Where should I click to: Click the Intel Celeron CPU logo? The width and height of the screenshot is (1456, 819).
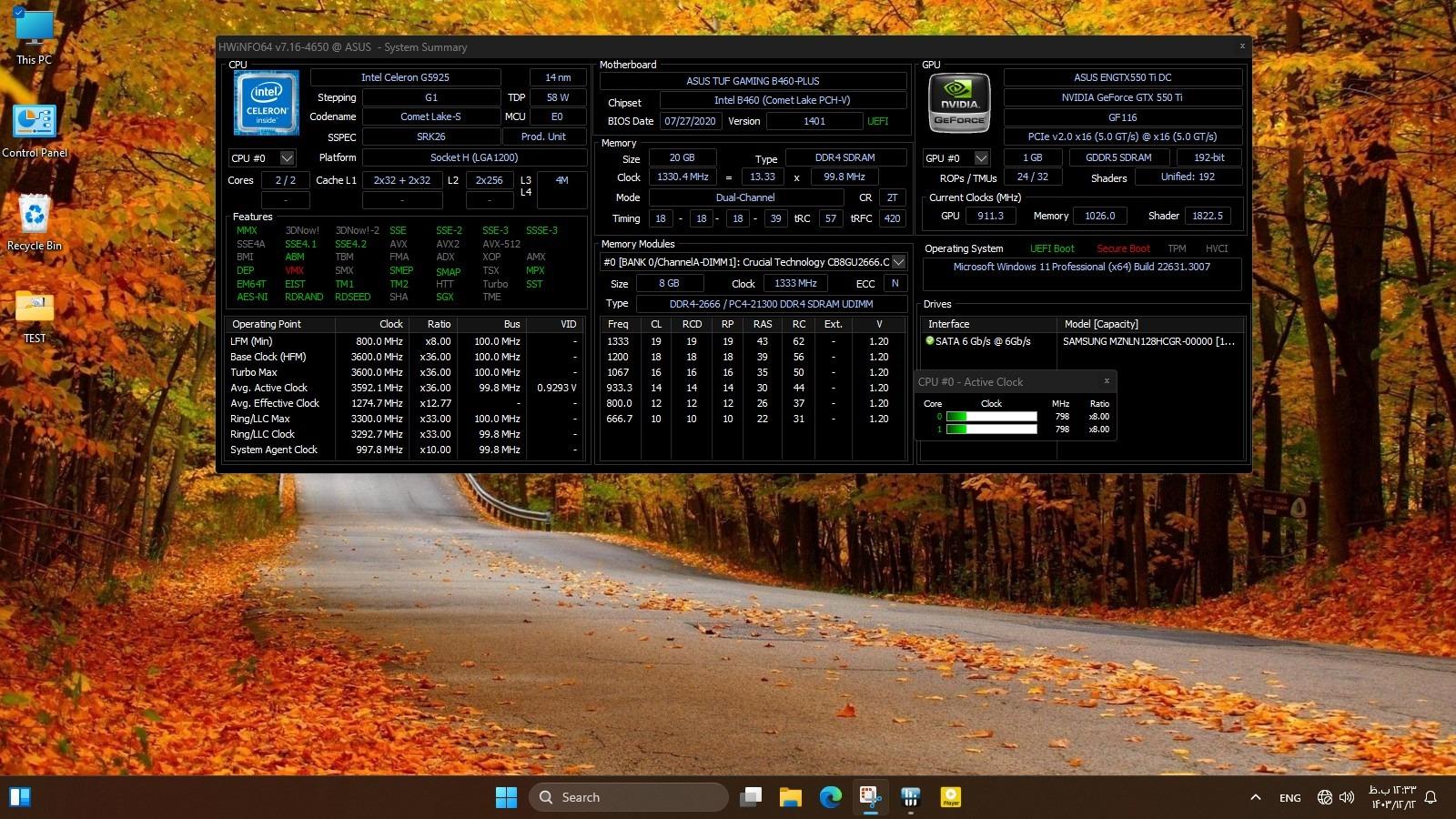(266, 104)
